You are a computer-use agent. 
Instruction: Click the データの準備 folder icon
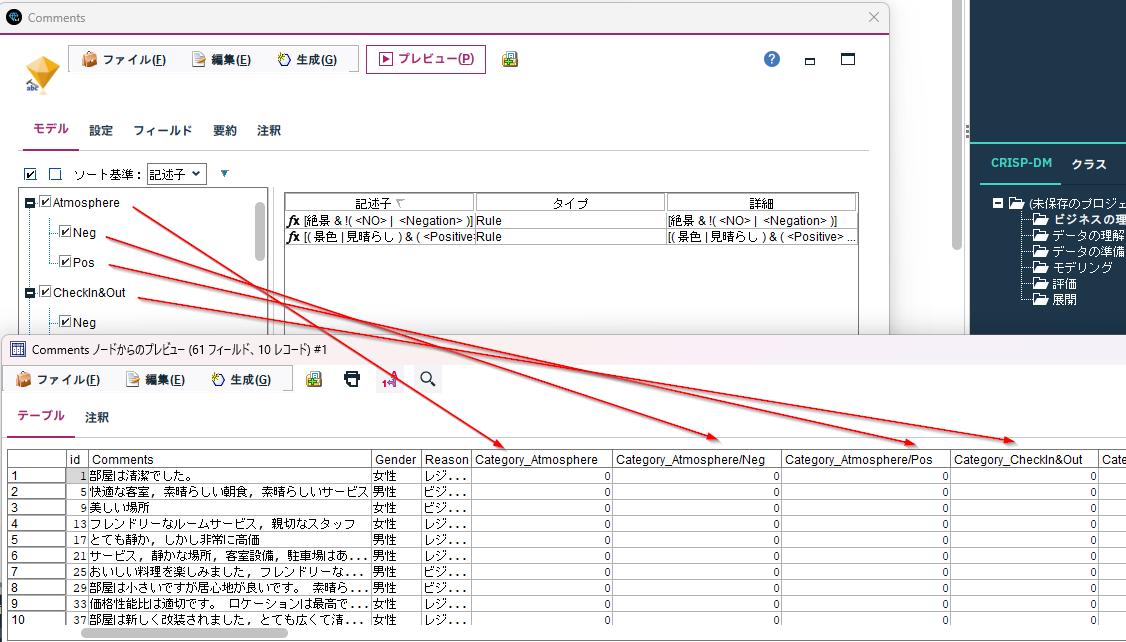click(x=1041, y=251)
